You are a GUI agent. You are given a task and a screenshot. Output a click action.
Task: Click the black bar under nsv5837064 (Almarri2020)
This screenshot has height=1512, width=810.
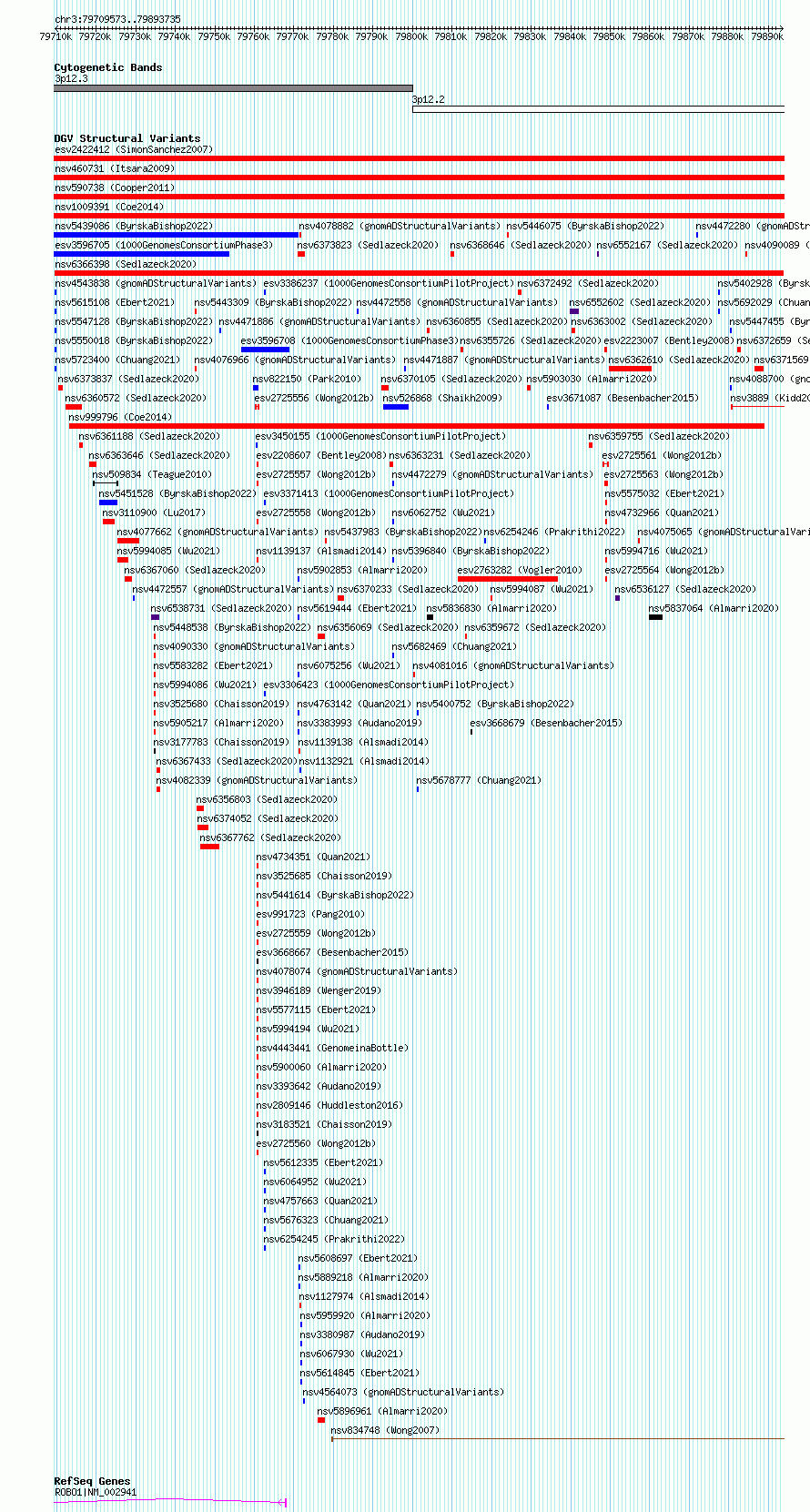tap(655, 617)
